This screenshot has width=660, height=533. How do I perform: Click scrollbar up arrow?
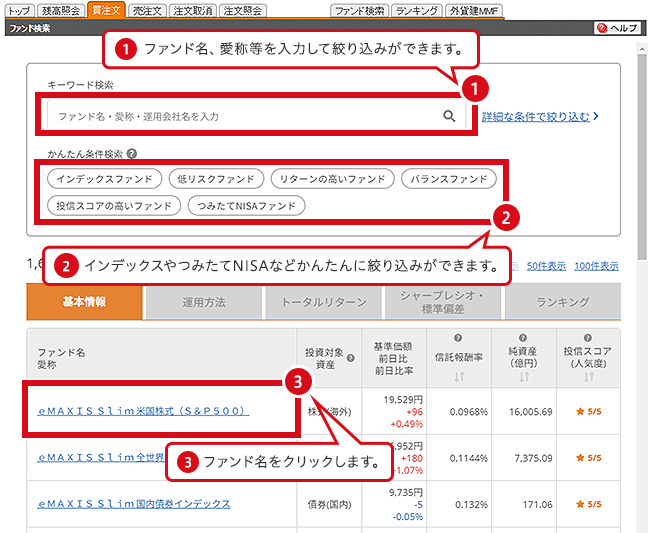click(641, 49)
